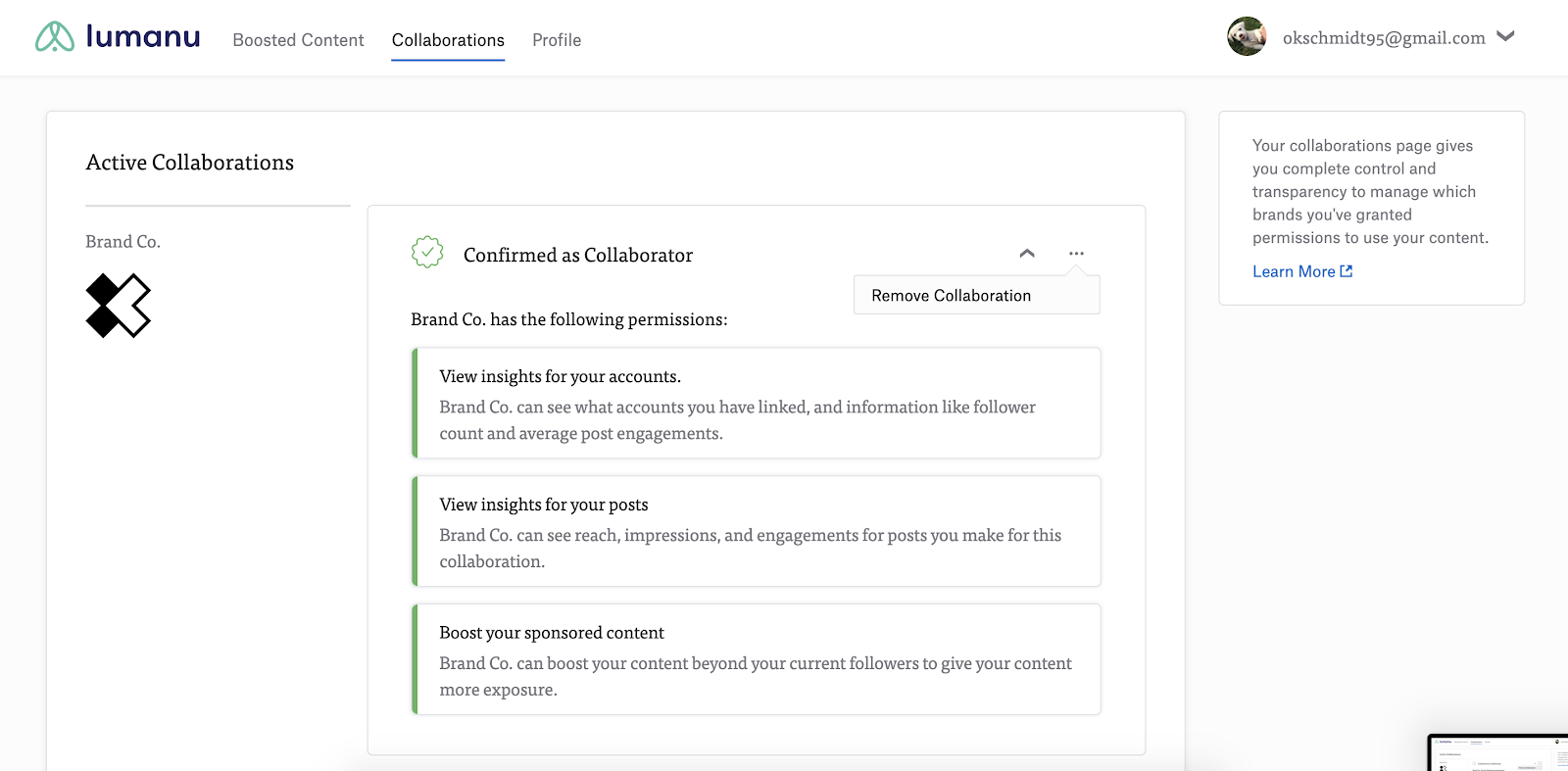Click 'Brand Co. has the following permissions' text

click(x=569, y=319)
